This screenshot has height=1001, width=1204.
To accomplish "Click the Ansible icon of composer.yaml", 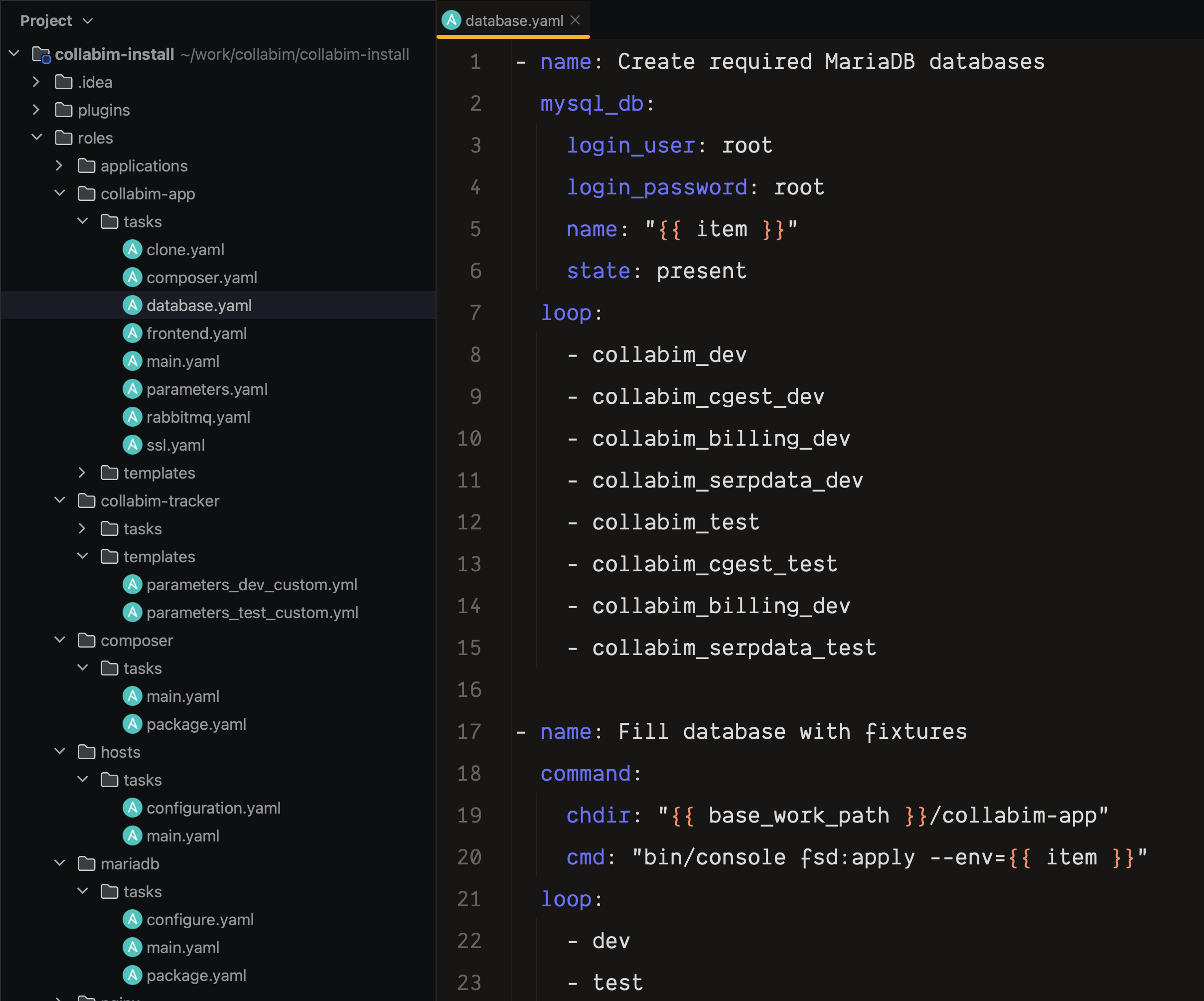I will coord(133,278).
